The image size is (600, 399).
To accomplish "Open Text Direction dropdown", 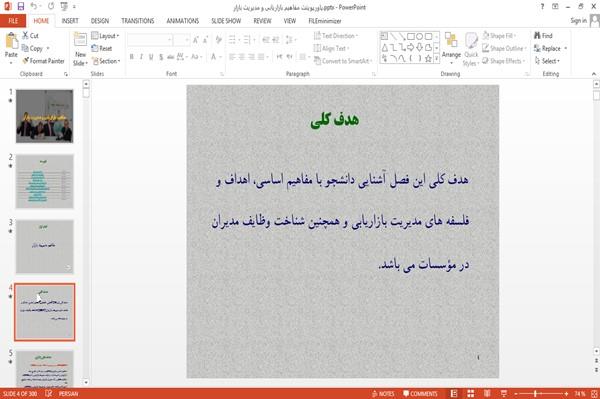I will pyautogui.click(x=336, y=36).
